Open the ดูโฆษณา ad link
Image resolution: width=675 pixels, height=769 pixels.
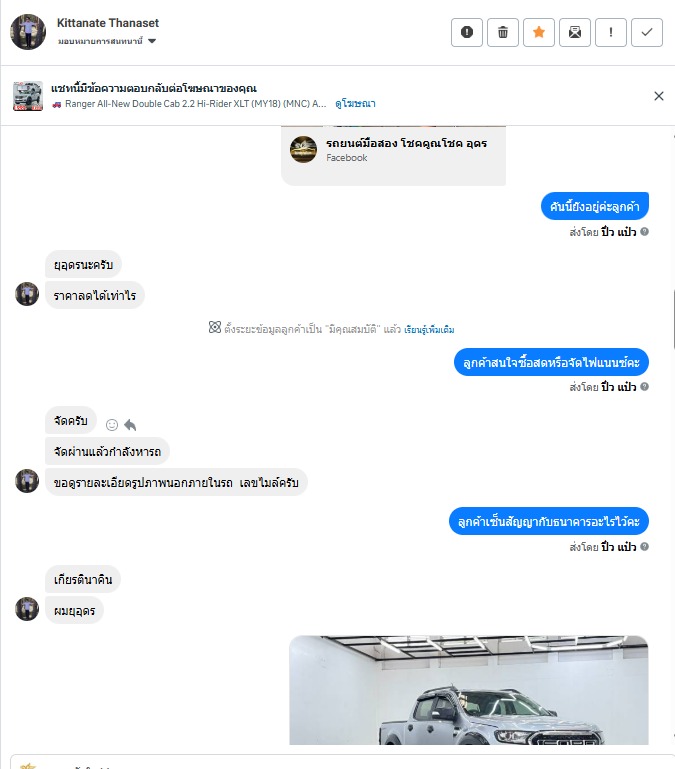(x=355, y=103)
